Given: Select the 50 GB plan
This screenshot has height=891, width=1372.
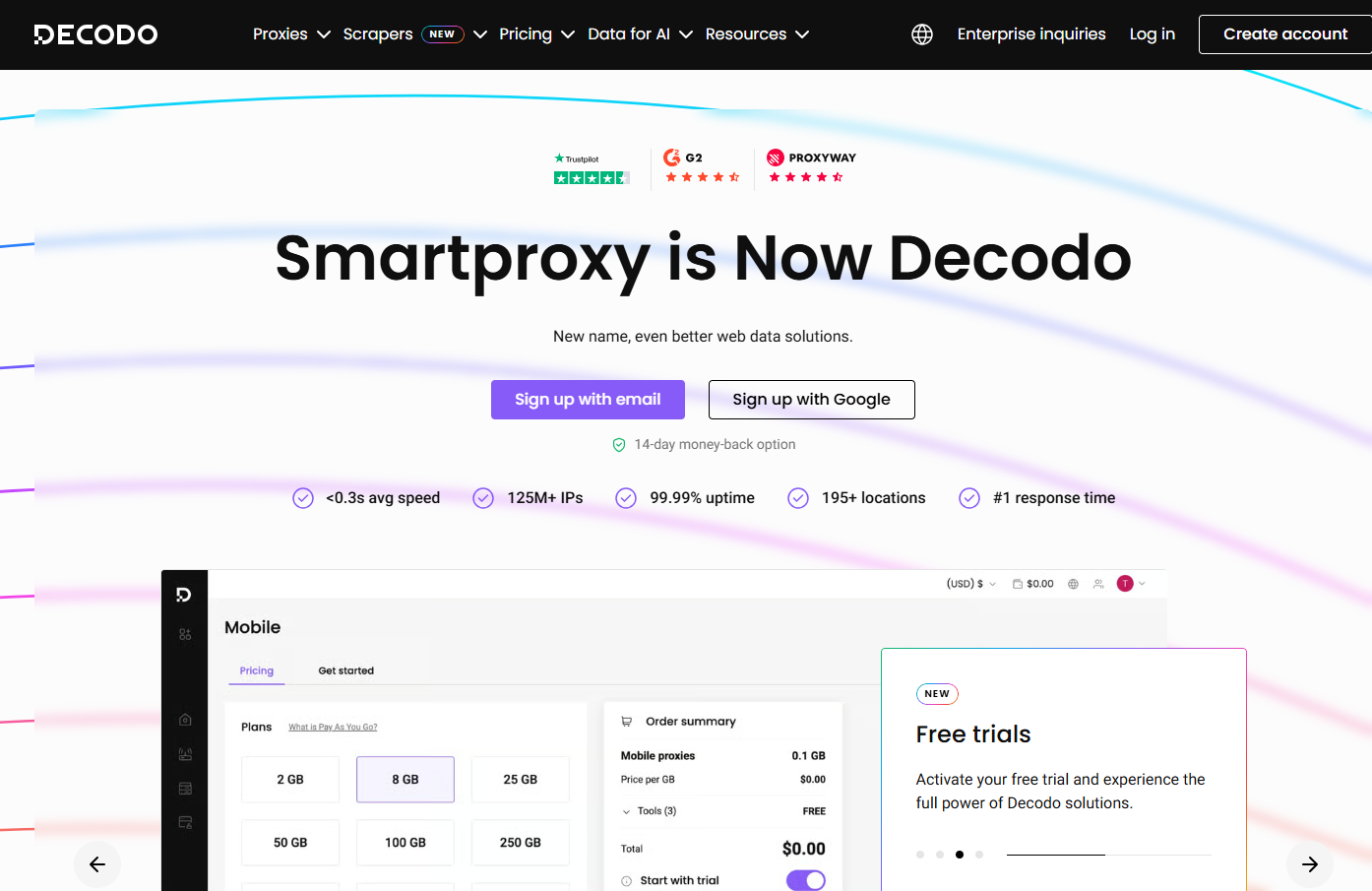Looking at the screenshot, I should (x=290, y=843).
